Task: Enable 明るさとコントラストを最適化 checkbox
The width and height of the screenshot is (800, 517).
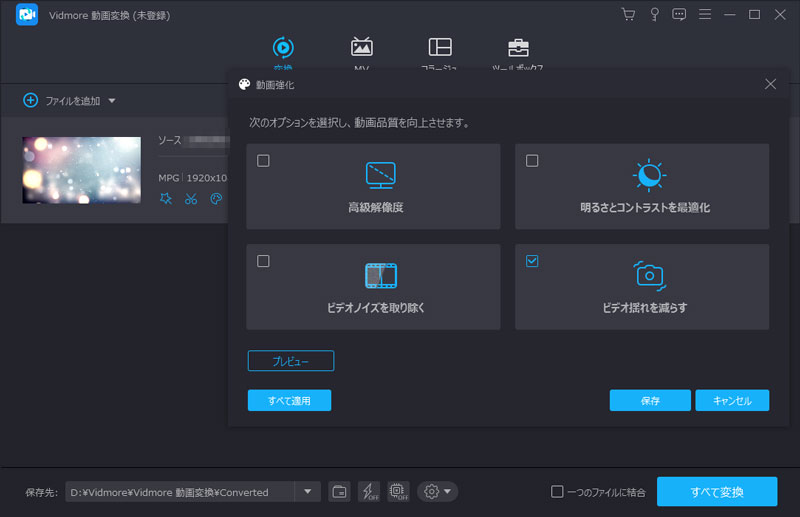Action: tap(532, 161)
